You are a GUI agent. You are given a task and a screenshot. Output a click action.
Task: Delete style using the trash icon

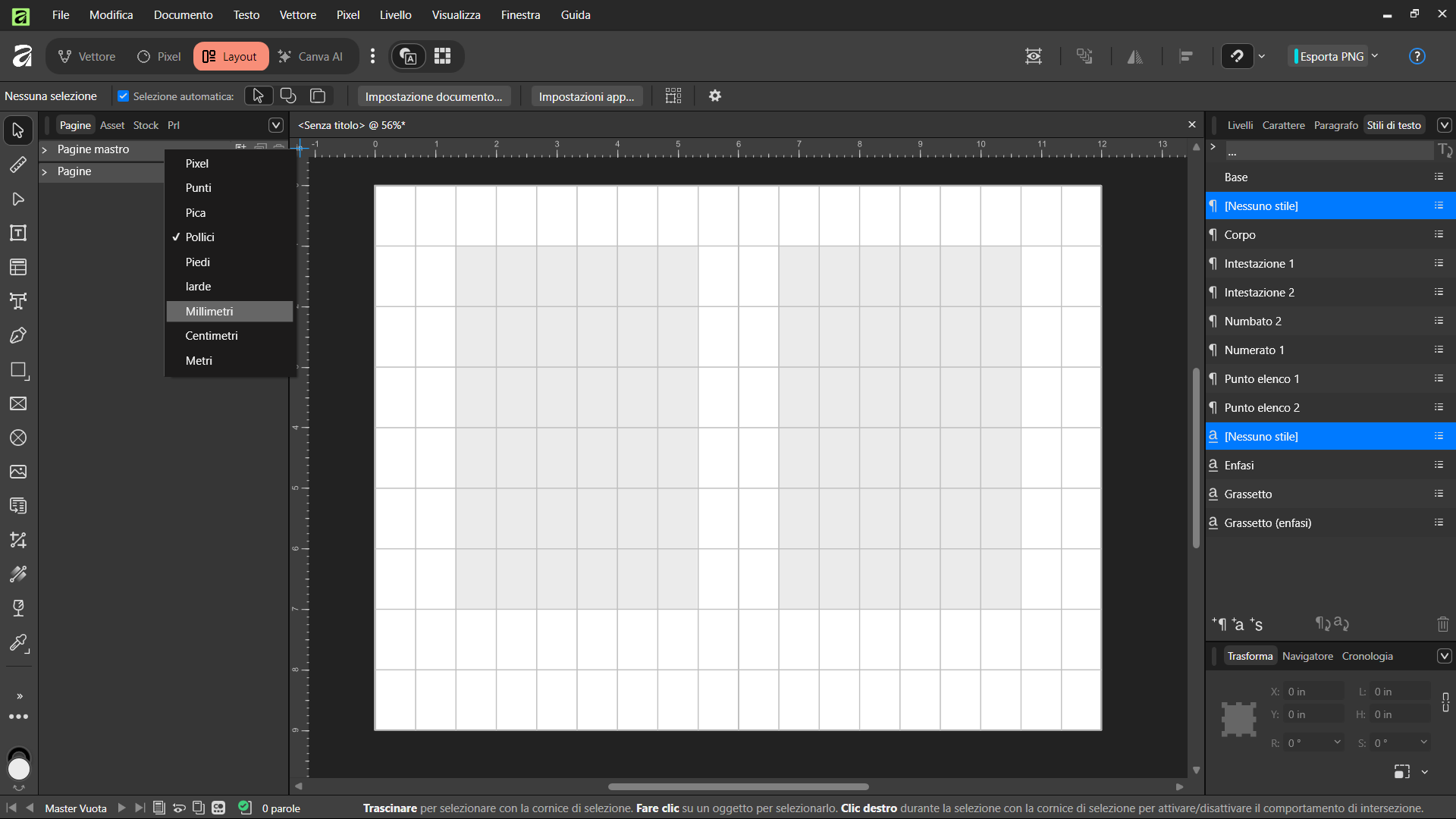(x=1442, y=624)
